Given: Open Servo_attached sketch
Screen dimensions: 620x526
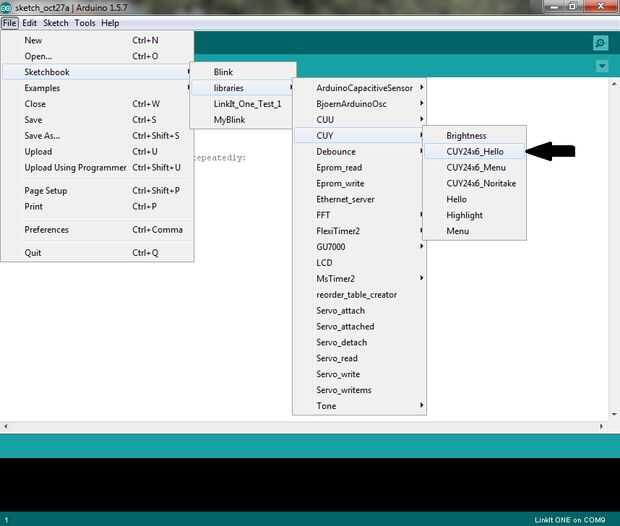Looking at the screenshot, I should coord(359,326).
